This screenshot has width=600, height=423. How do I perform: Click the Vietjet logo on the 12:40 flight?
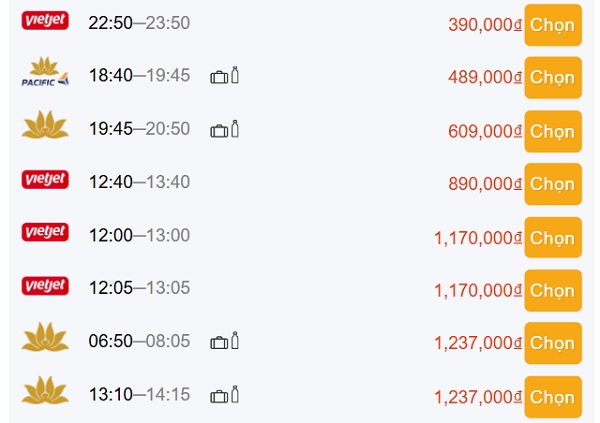[45, 180]
